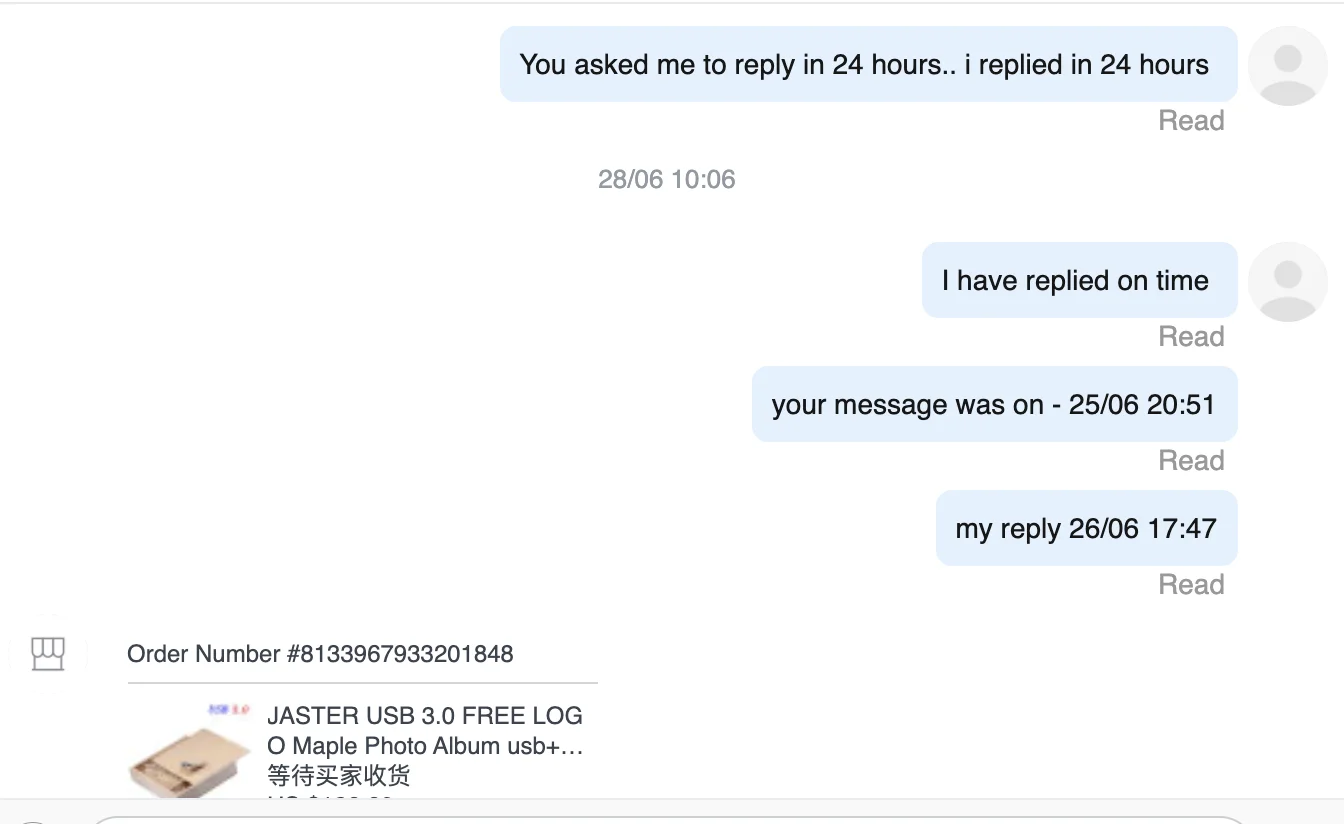
Task: Open Order Number #8133967933201848
Action: 320,654
